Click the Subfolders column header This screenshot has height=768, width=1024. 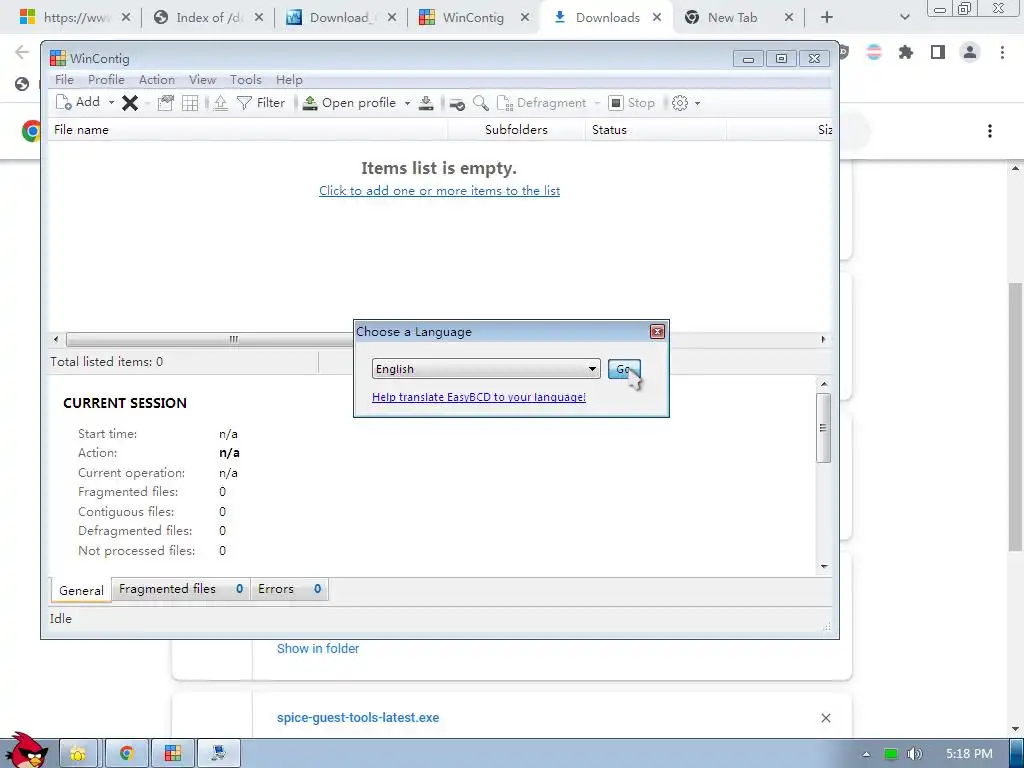click(x=517, y=130)
